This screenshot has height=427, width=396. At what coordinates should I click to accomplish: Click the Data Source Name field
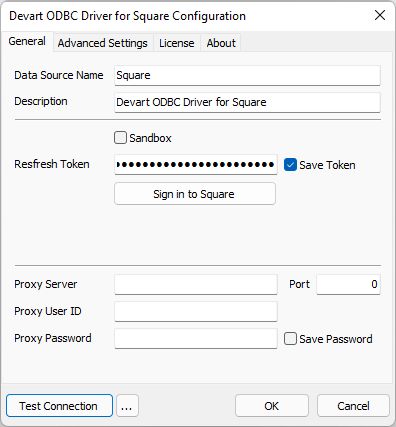247,75
